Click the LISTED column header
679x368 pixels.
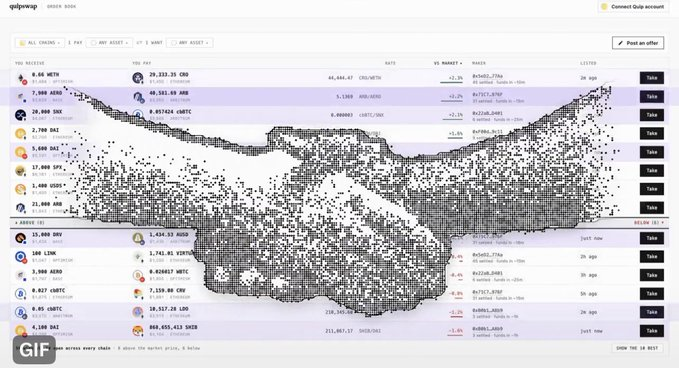click(x=588, y=63)
